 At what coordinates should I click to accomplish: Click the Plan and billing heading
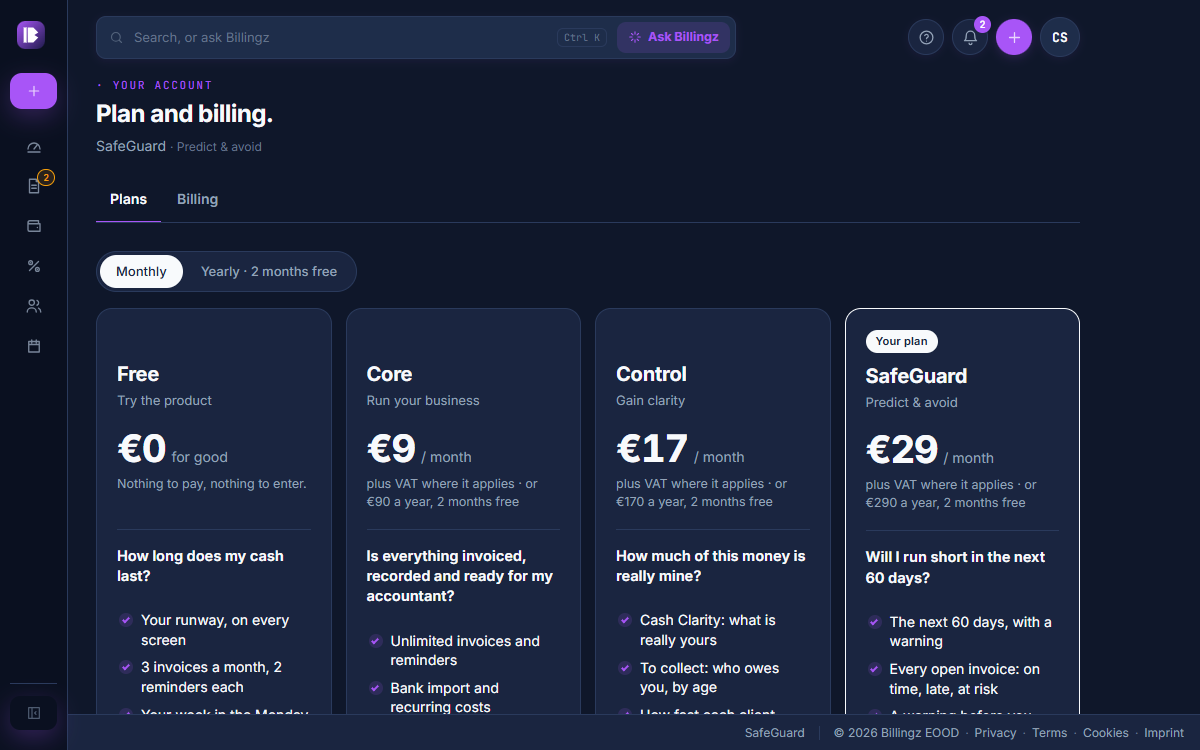(184, 114)
